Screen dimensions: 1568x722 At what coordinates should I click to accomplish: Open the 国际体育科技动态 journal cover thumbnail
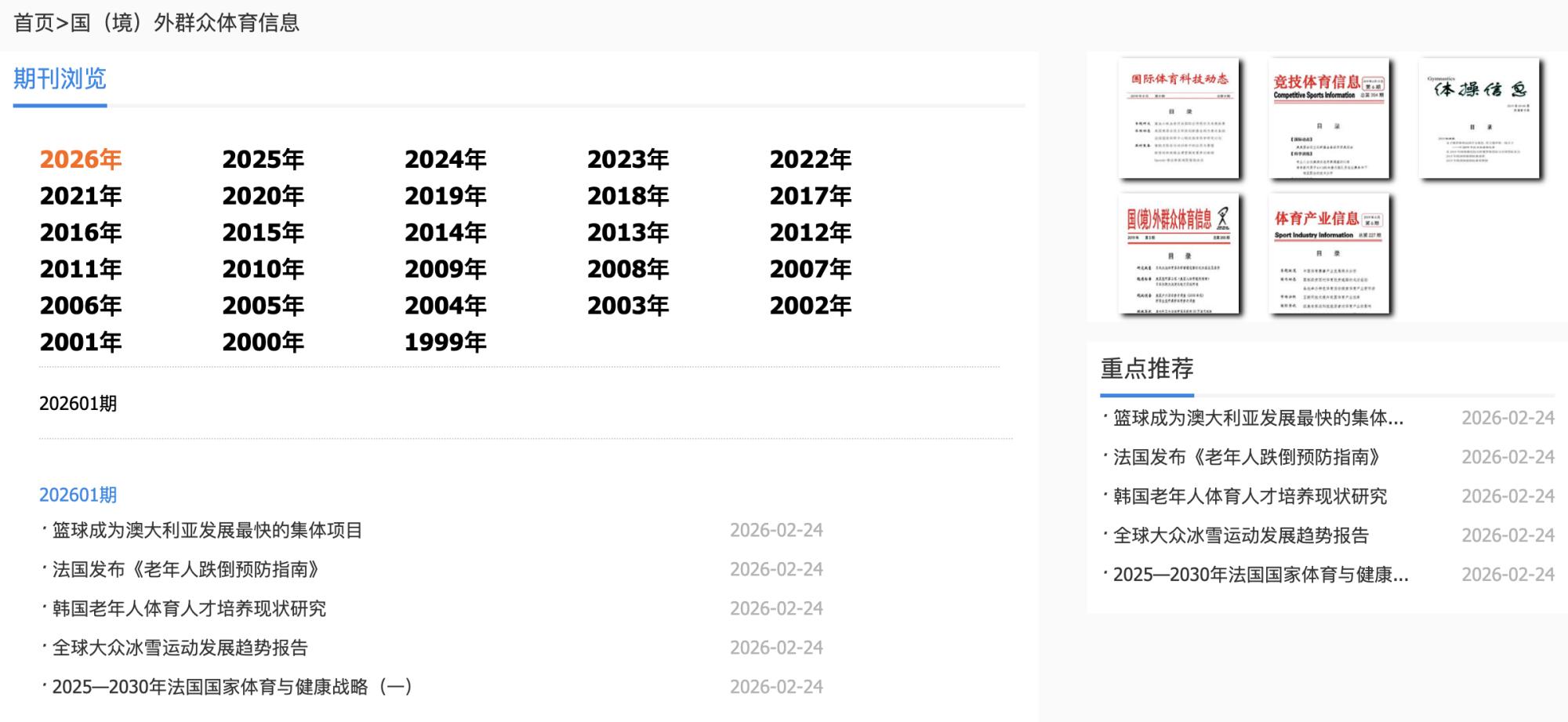(1178, 118)
